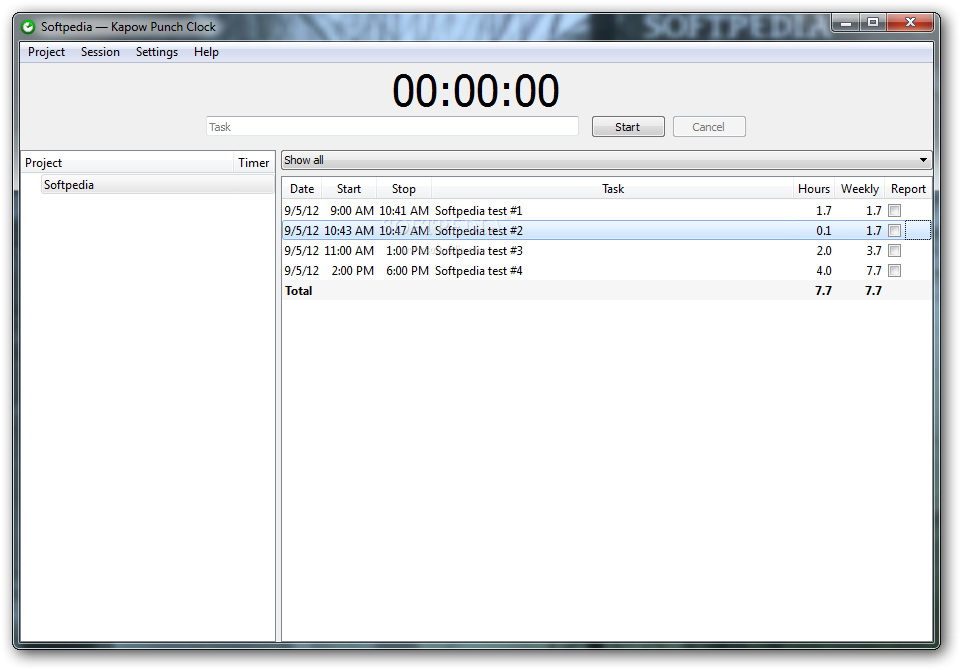Open the Project menu

[46, 52]
